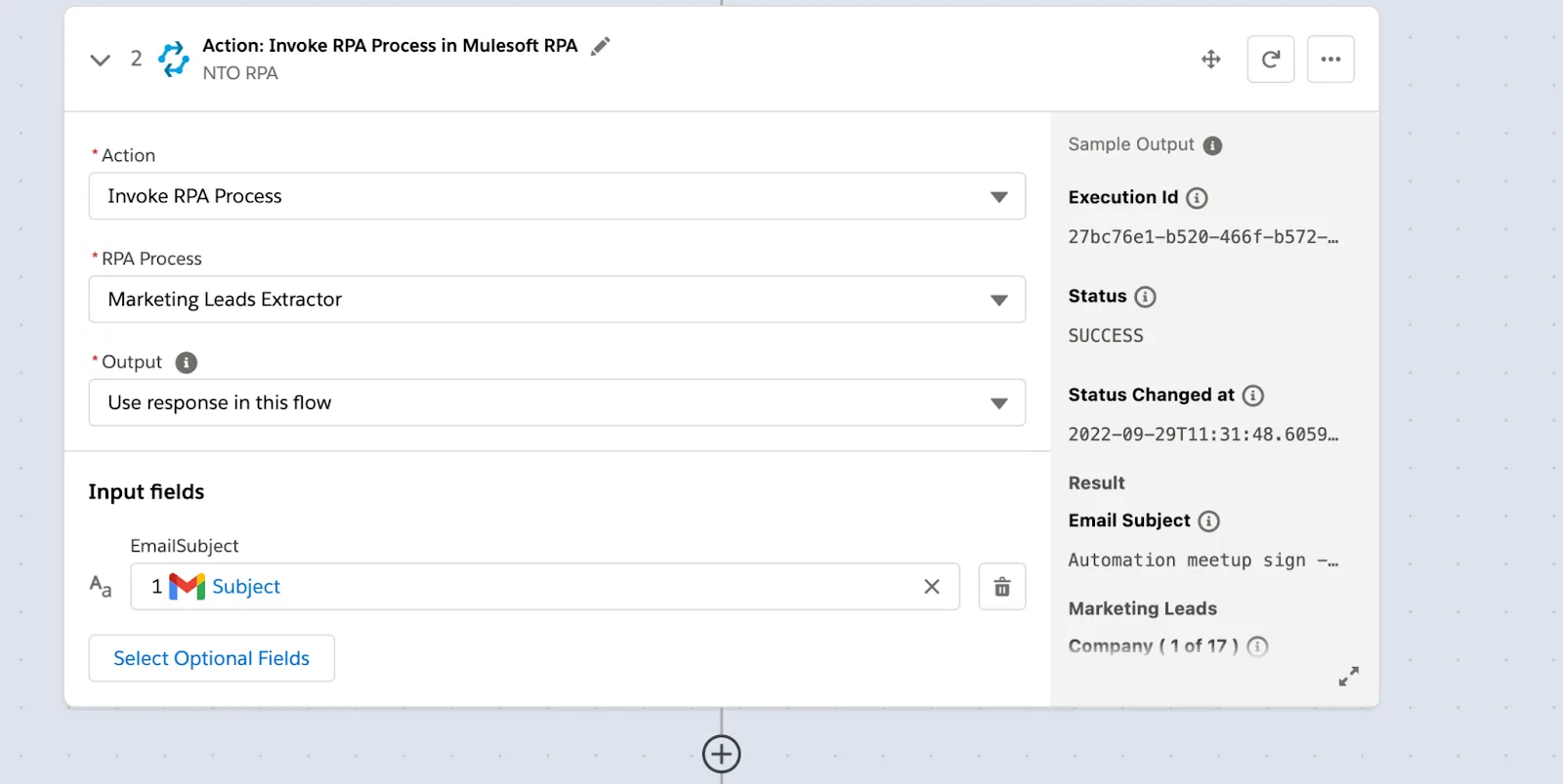
Task: Click Select Optional Fields button
Action: tap(212, 659)
